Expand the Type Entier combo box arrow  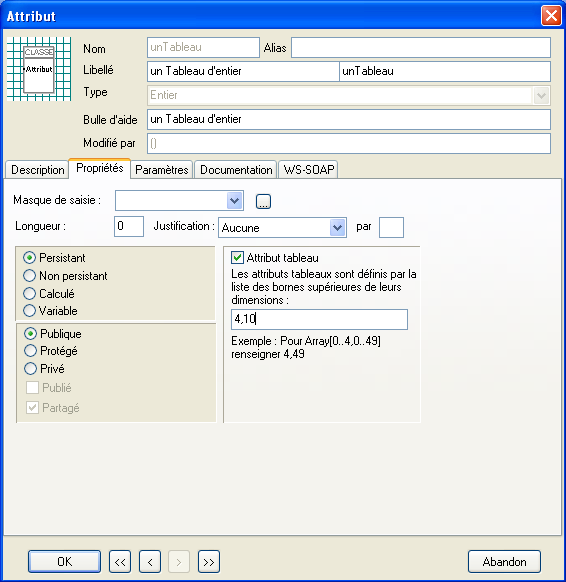point(542,95)
